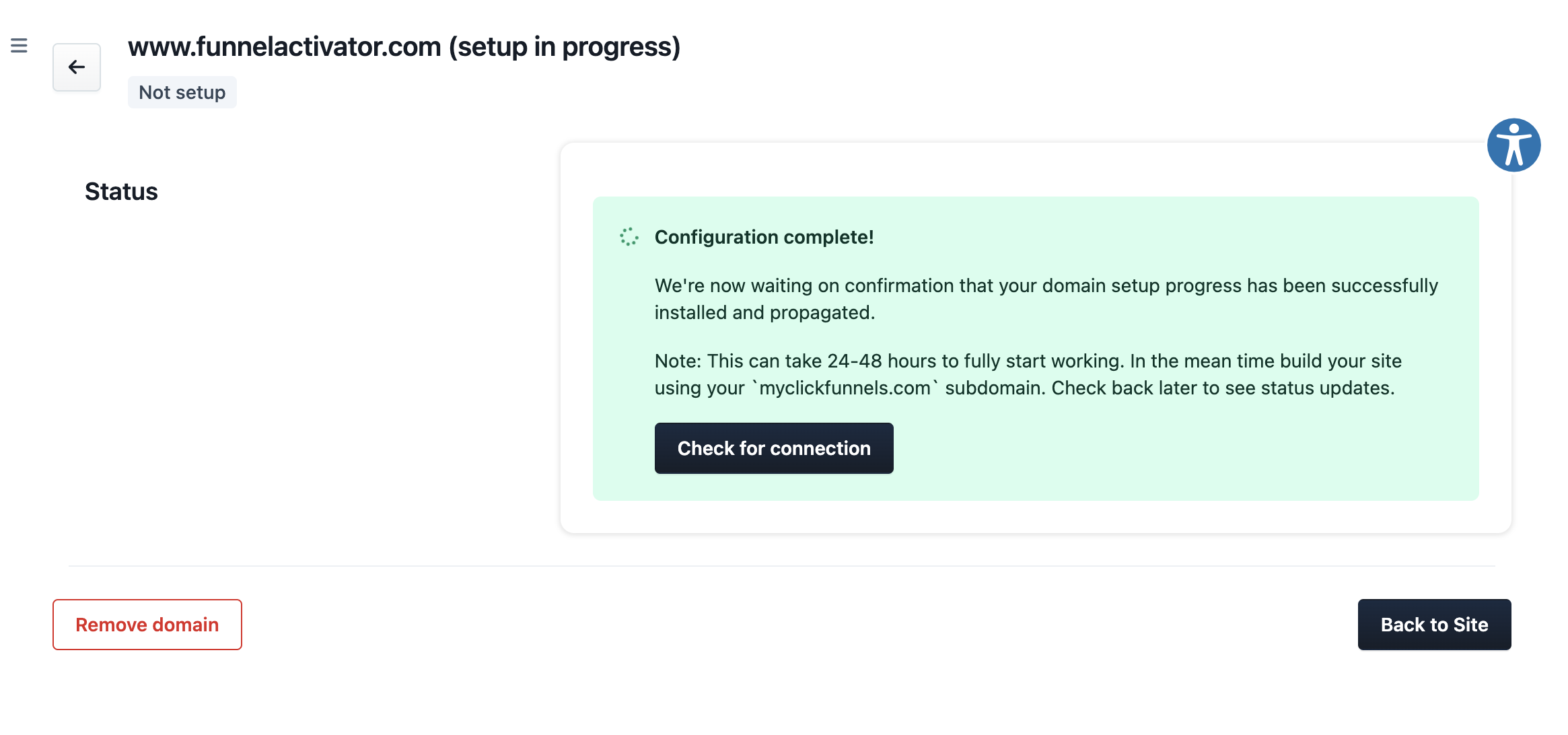Click the loading spinner icon
Viewport: 1568px width, 735px height.
[x=629, y=237]
